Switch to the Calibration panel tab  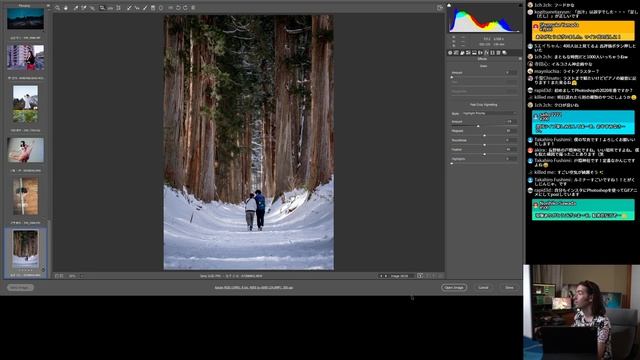(x=493, y=53)
